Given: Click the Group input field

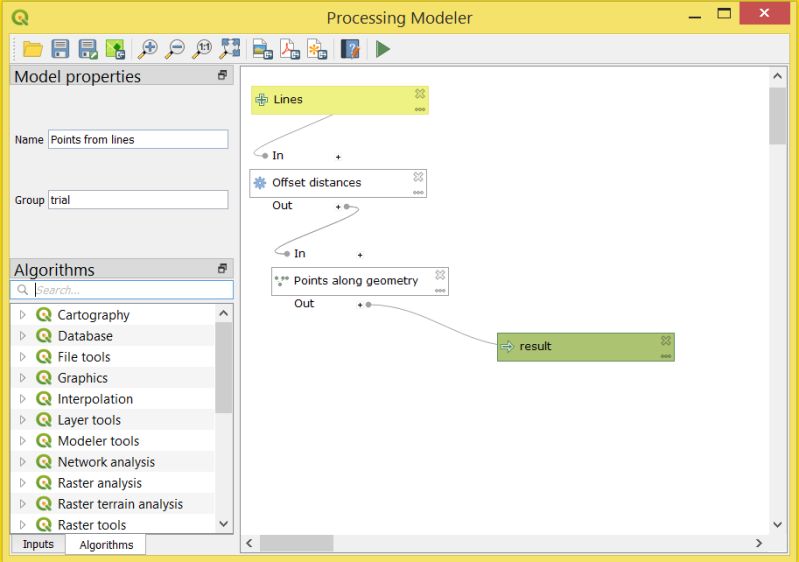Looking at the screenshot, I should click(138, 200).
